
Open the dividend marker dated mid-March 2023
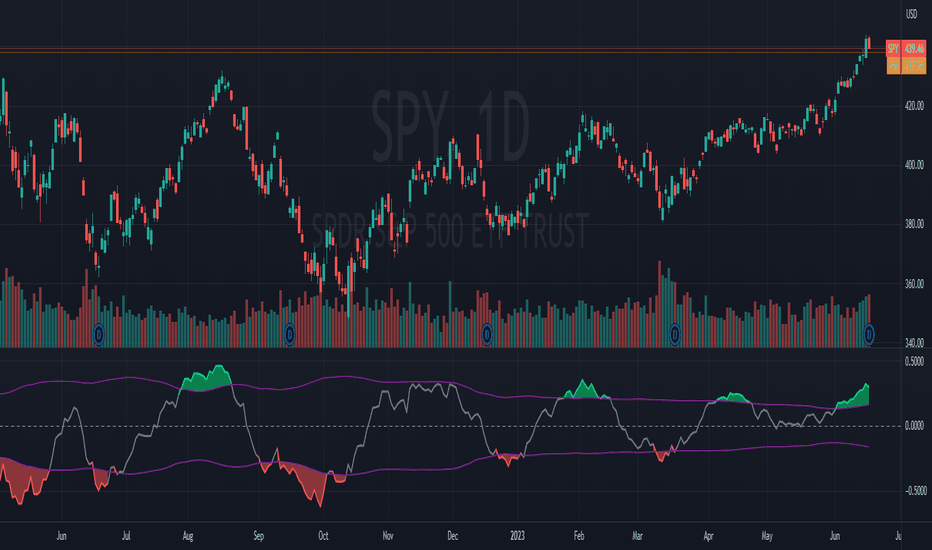[675, 334]
